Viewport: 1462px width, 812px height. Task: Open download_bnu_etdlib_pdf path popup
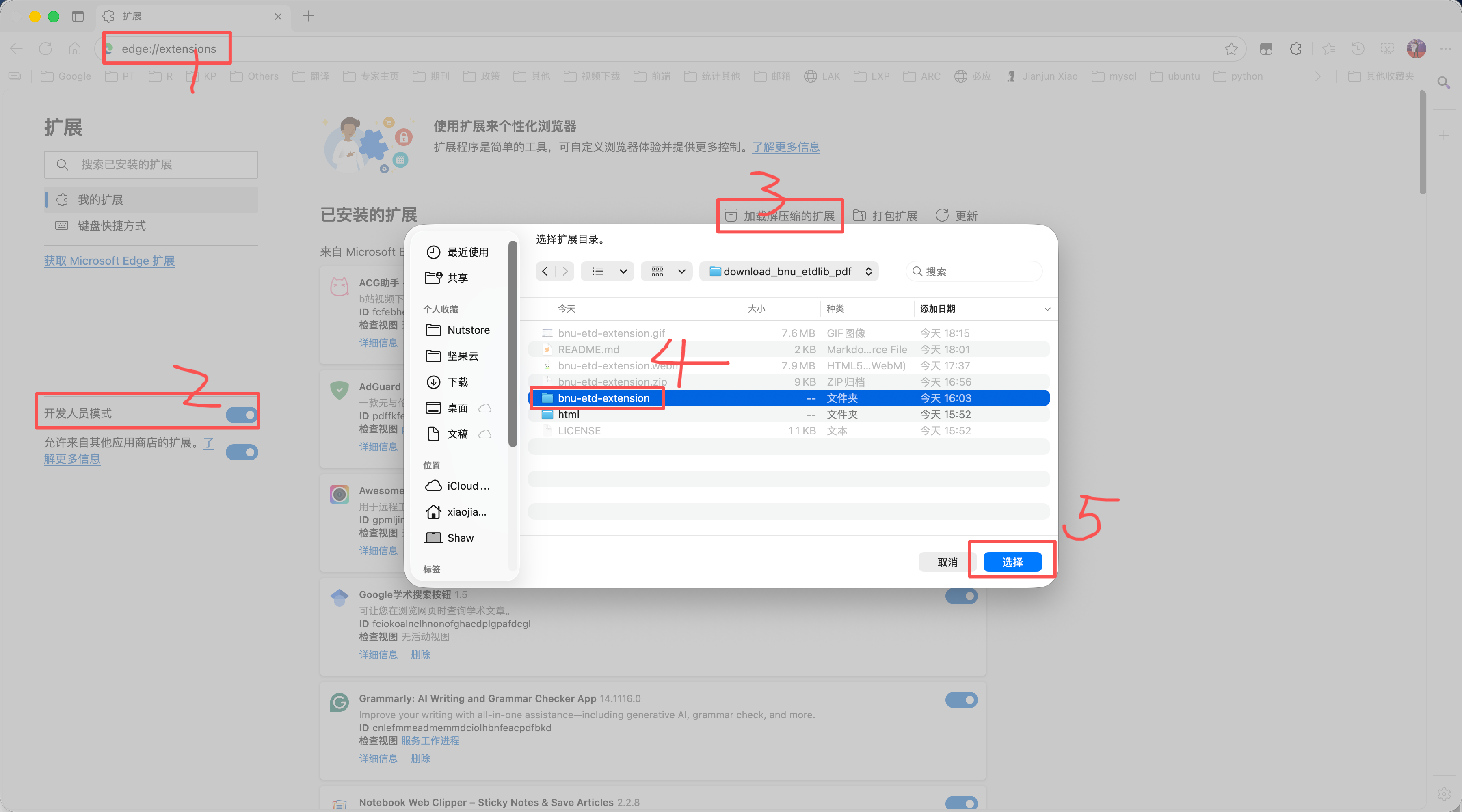coord(789,271)
